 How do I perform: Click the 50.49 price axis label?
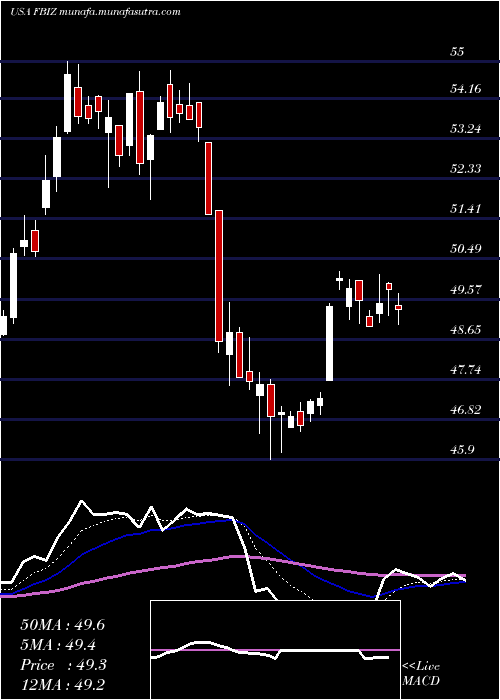click(466, 249)
